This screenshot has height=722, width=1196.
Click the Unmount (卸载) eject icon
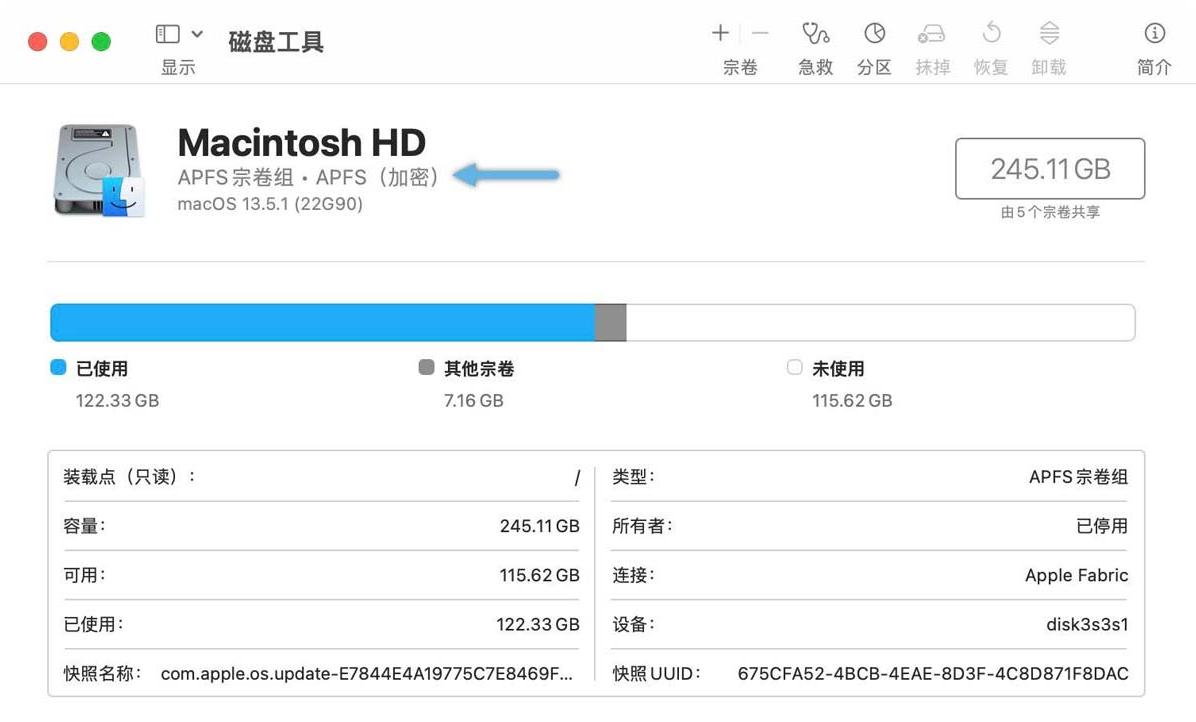tap(1049, 34)
